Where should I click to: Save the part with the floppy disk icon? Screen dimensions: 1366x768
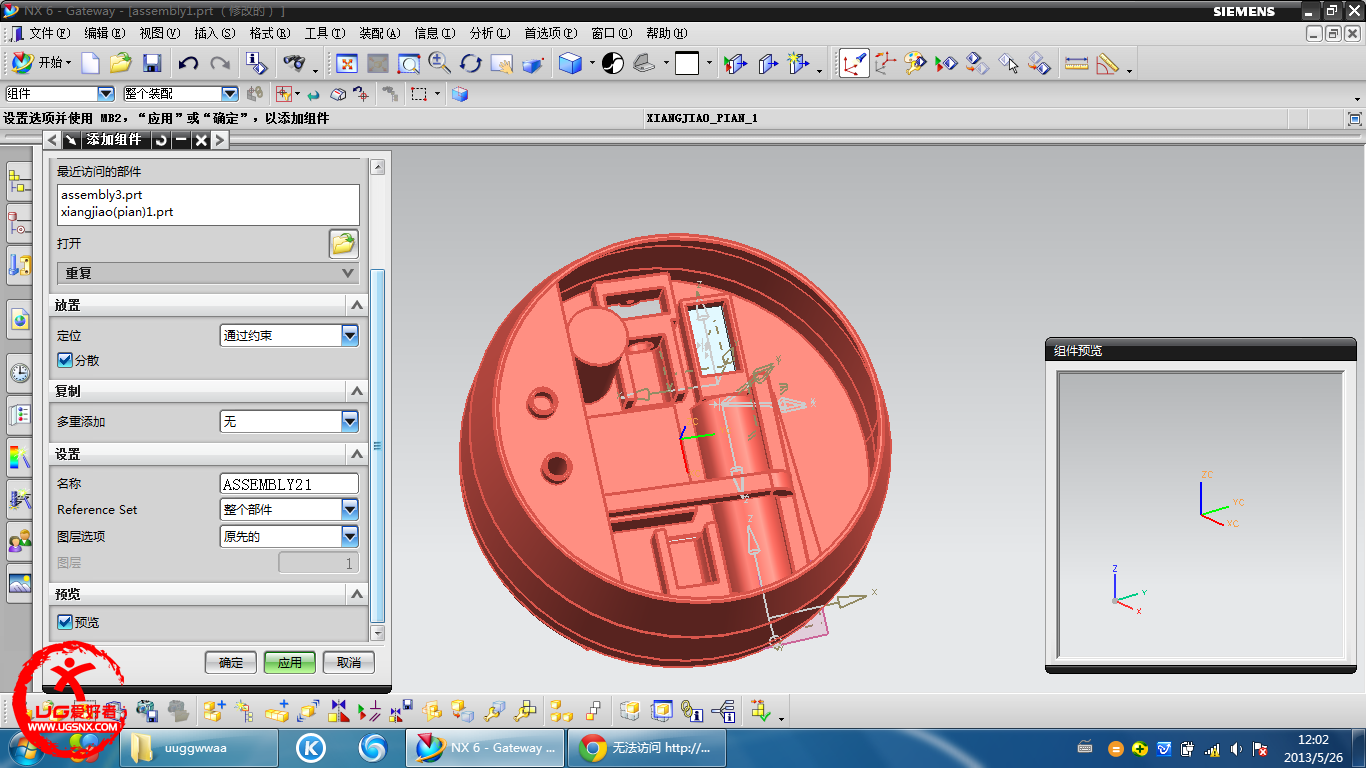[152, 63]
